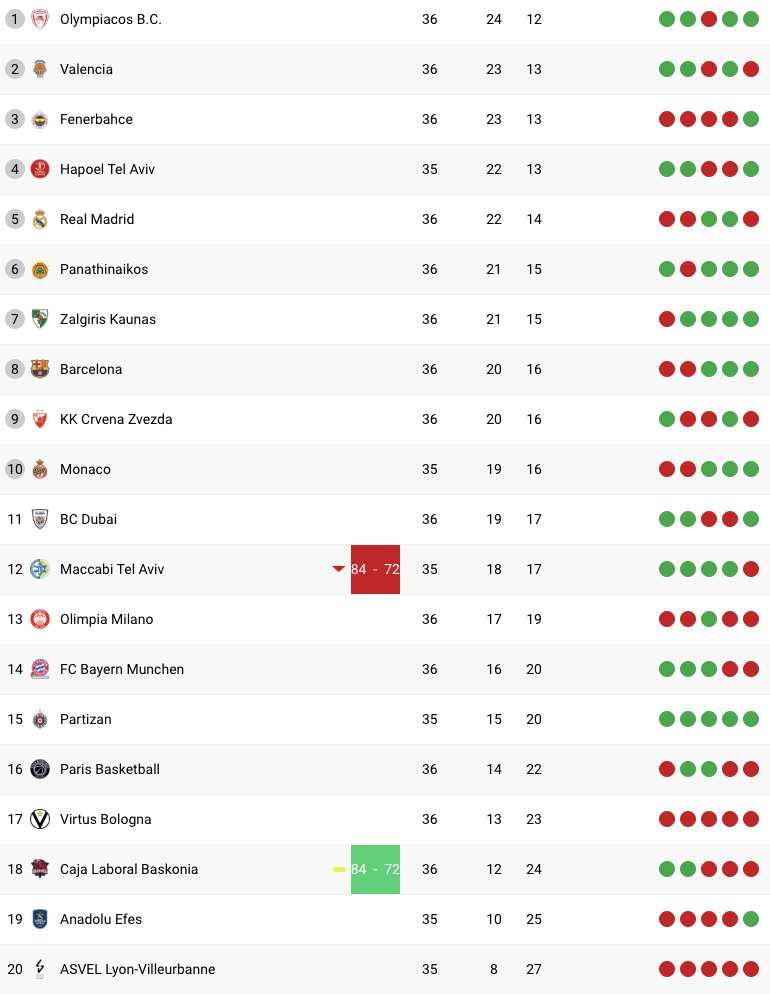
Task: Click the rank 1 position badge
Action: (x=14, y=19)
